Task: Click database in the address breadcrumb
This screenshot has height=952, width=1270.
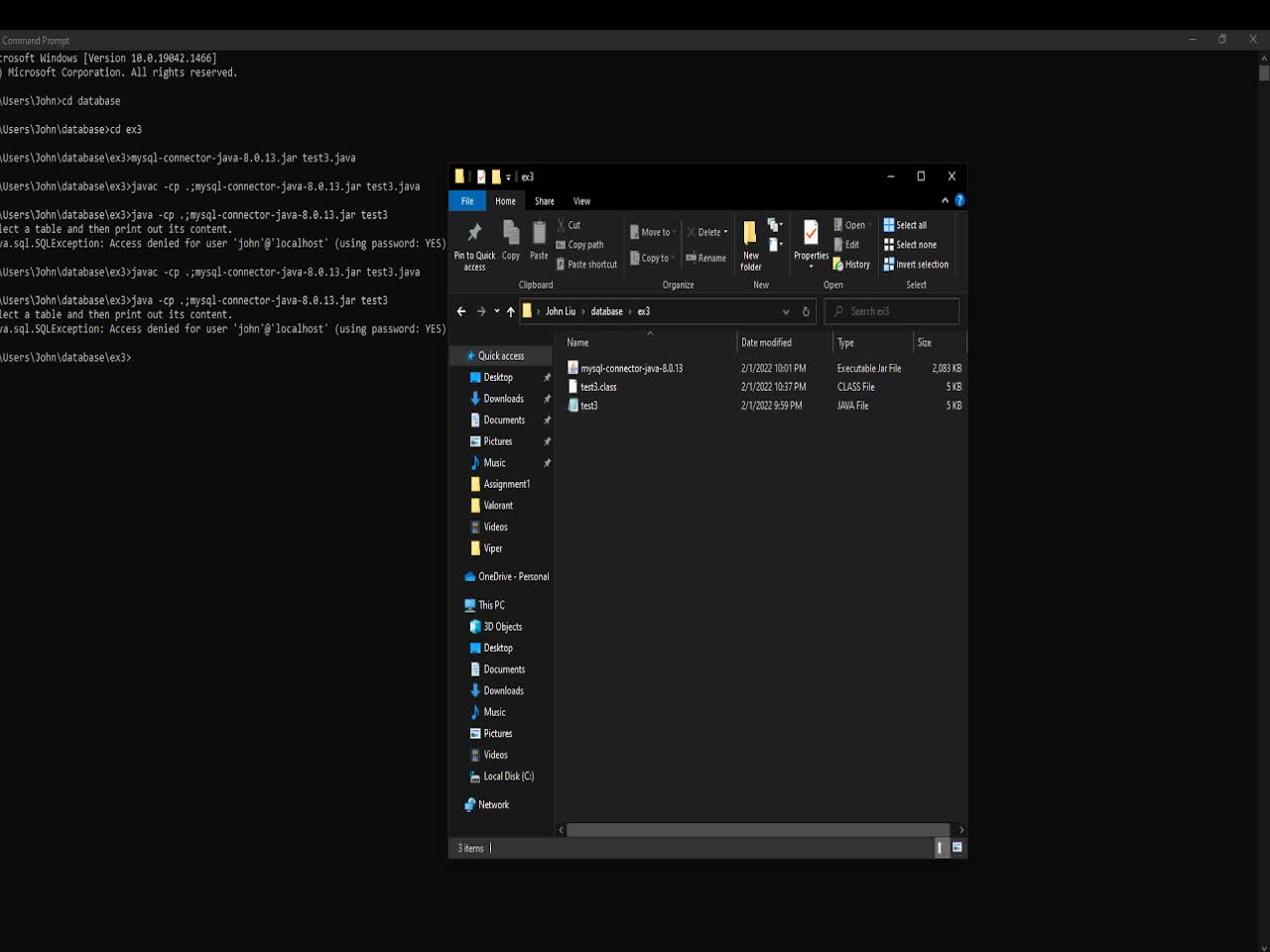Action: [x=607, y=311]
